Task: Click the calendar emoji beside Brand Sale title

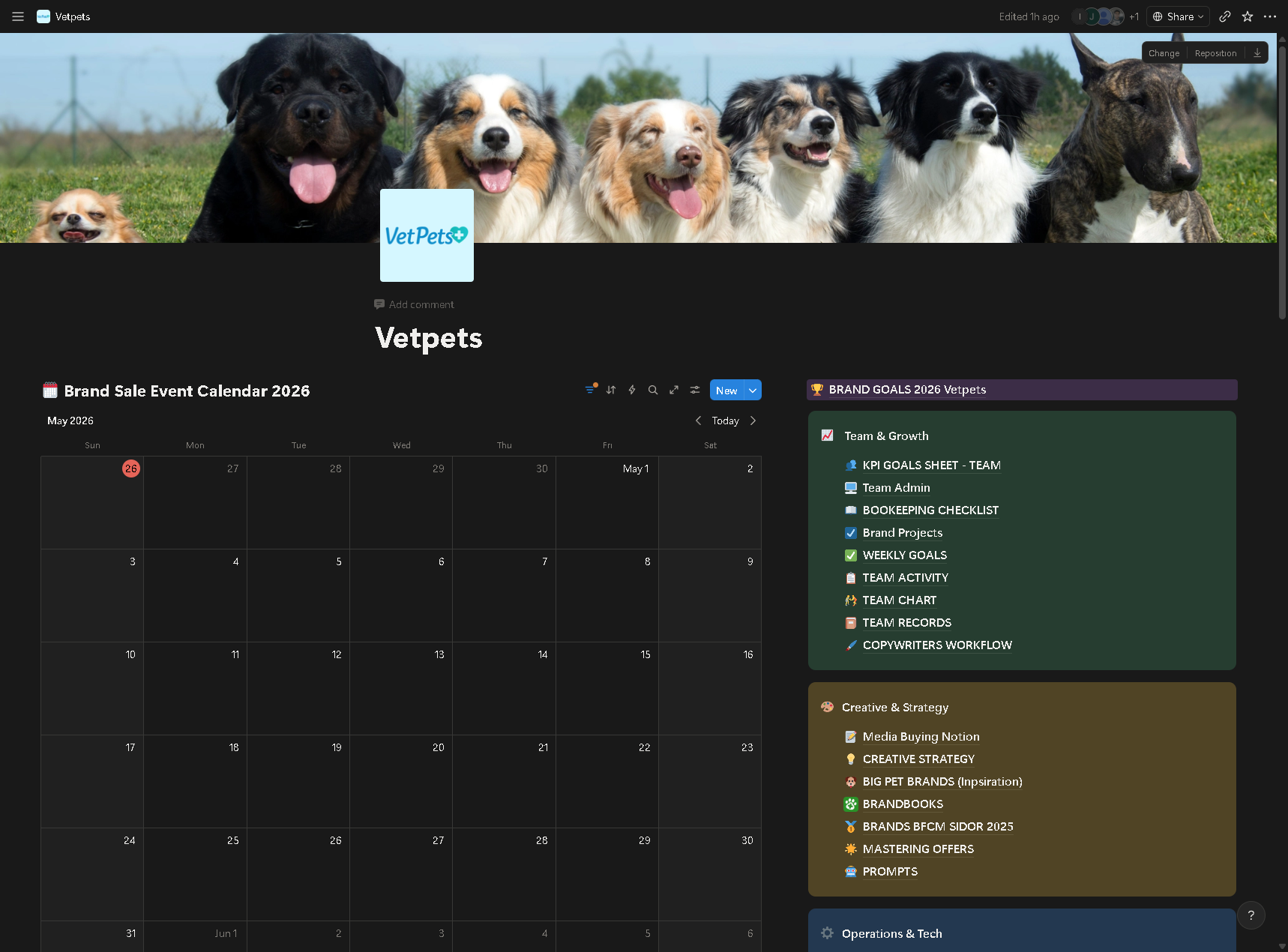Action: [50, 391]
